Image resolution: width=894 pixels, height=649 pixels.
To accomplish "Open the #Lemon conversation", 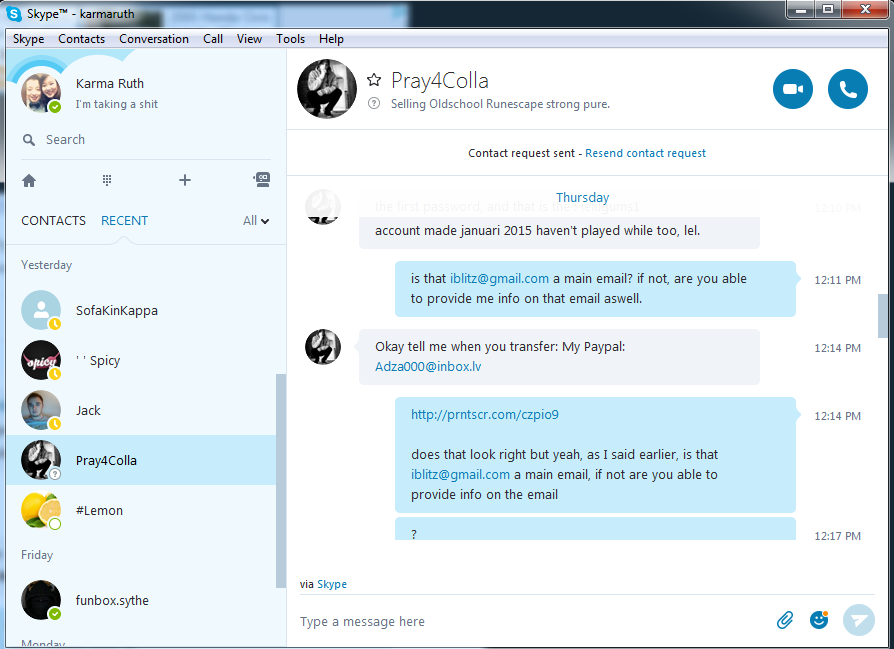I will click(141, 510).
